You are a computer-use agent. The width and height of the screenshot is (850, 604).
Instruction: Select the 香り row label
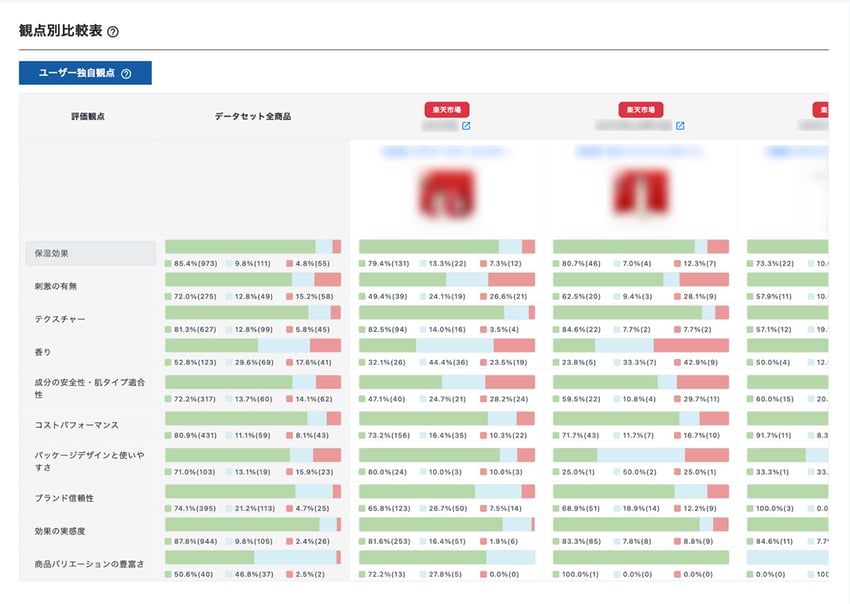tap(43, 352)
